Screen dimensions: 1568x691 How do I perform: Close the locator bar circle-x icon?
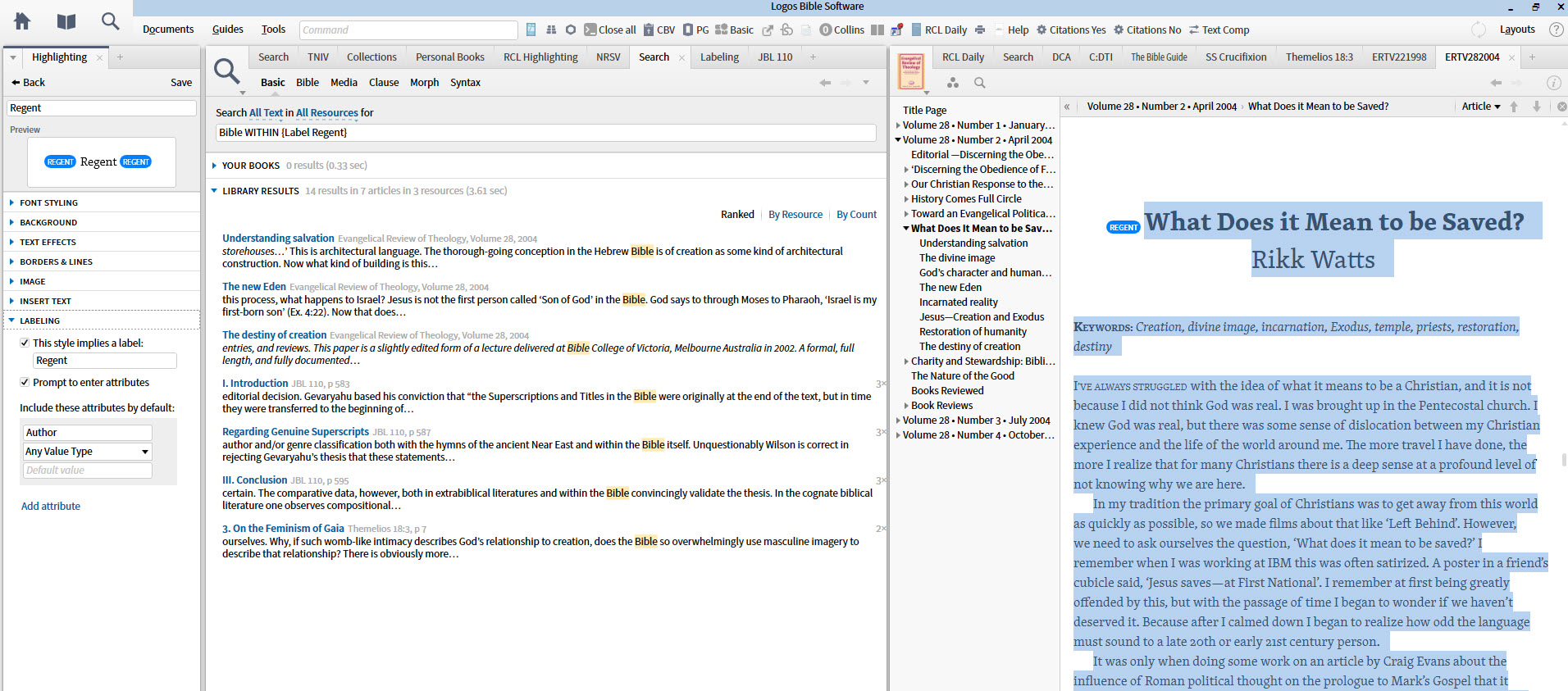coord(1561,107)
